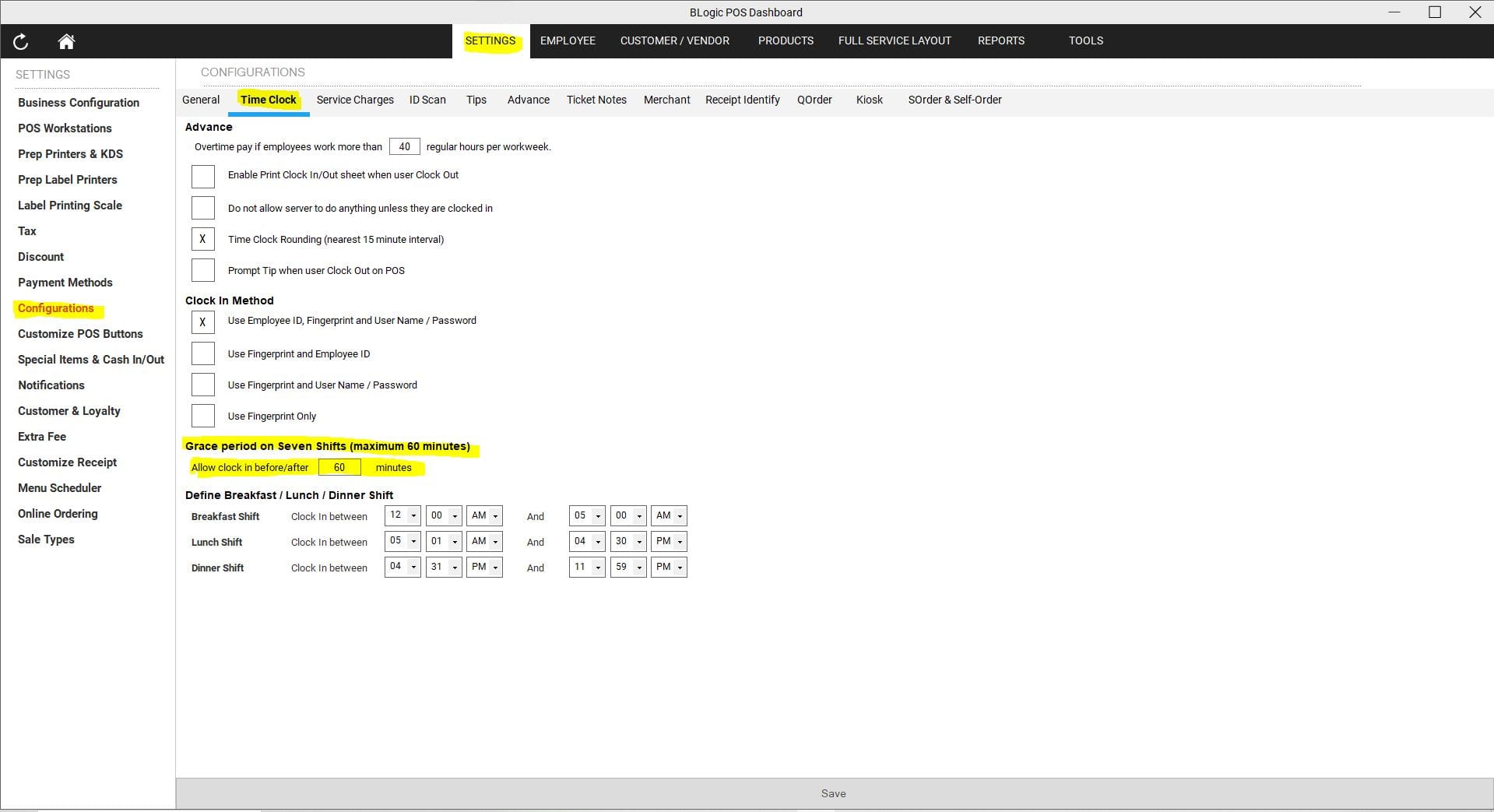Viewport: 1494px width, 812px height.
Task: Enable Print Clock In/Out sheet checkbox
Action: tap(203, 176)
